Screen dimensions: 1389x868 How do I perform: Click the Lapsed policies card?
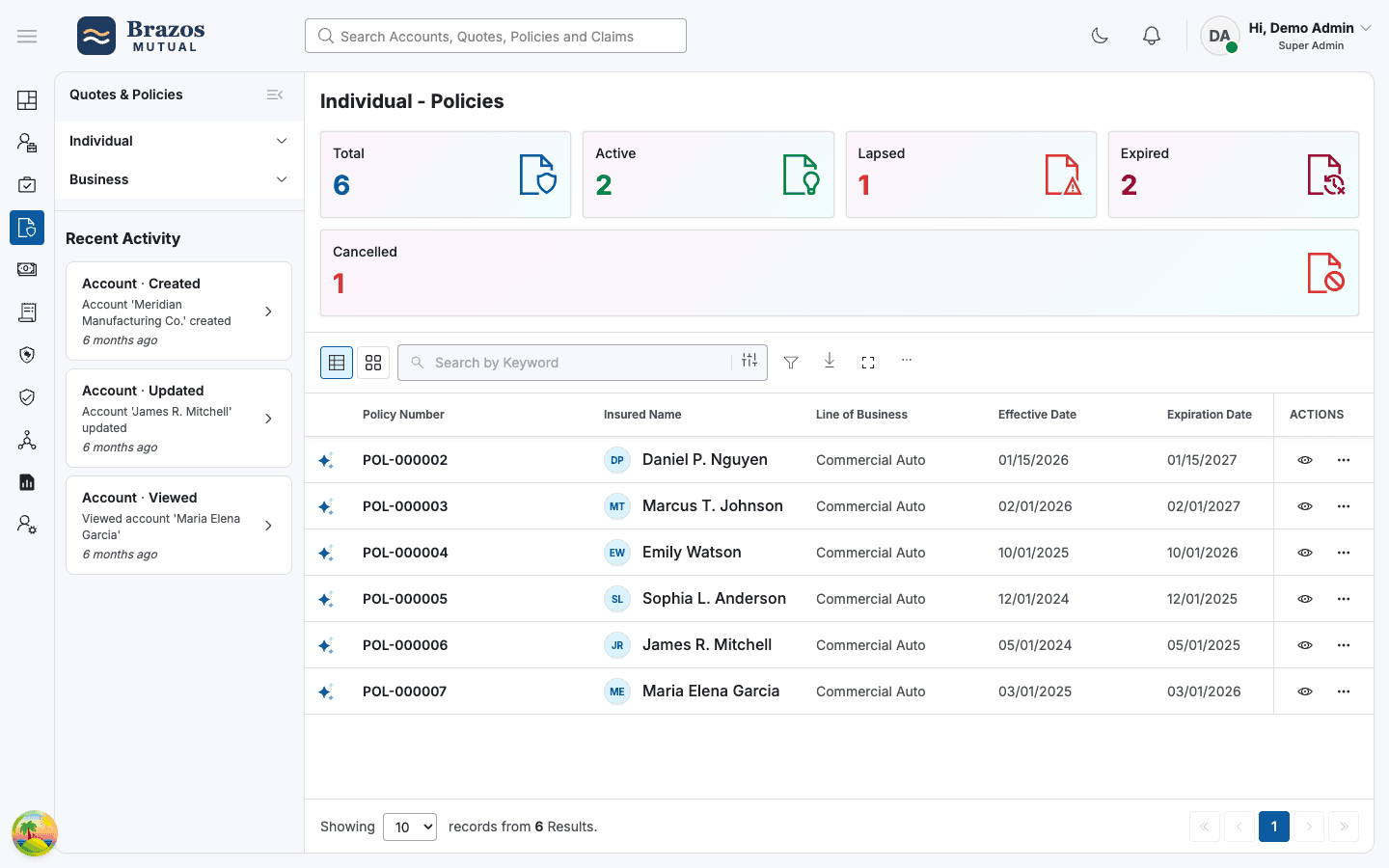[x=971, y=175]
